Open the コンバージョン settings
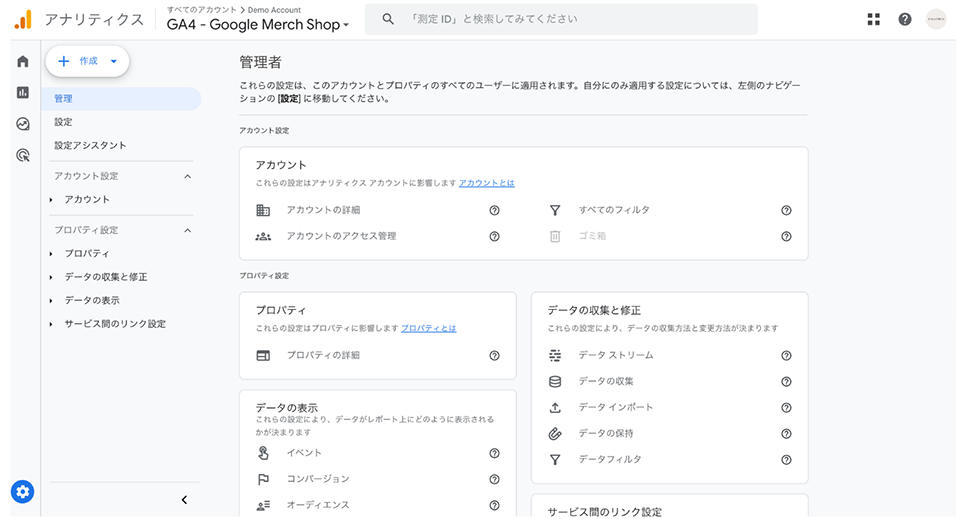This screenshot has height=519, width=960. pos(318,479)
